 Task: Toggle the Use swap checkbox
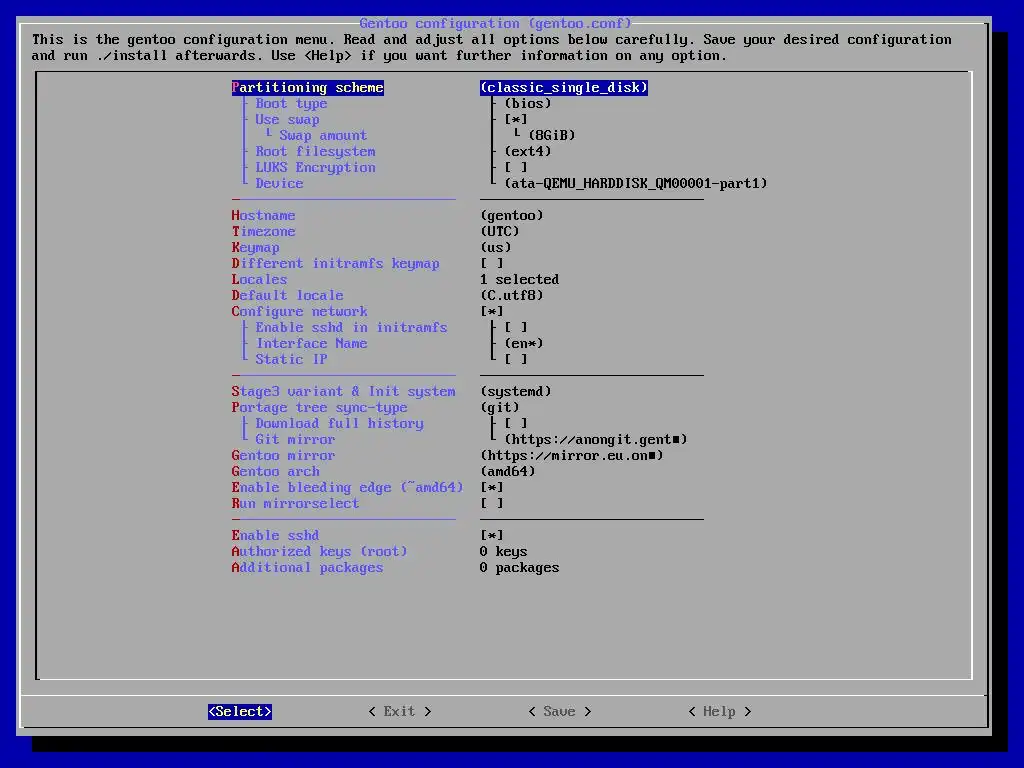[x=516, y=120]
